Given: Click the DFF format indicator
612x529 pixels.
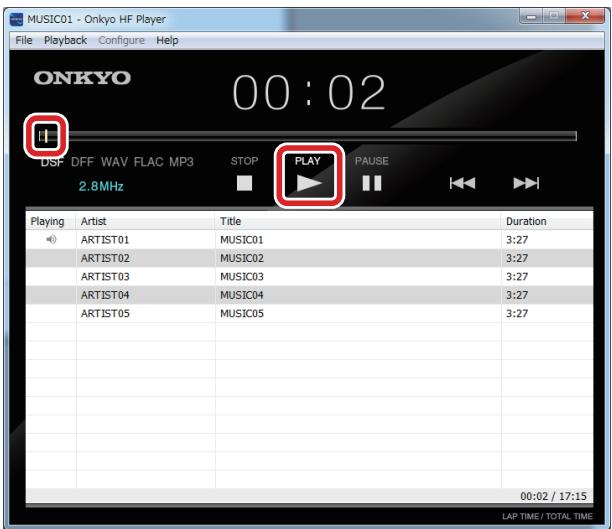Looking at the screenshot, I should click(x=82, y=162).
